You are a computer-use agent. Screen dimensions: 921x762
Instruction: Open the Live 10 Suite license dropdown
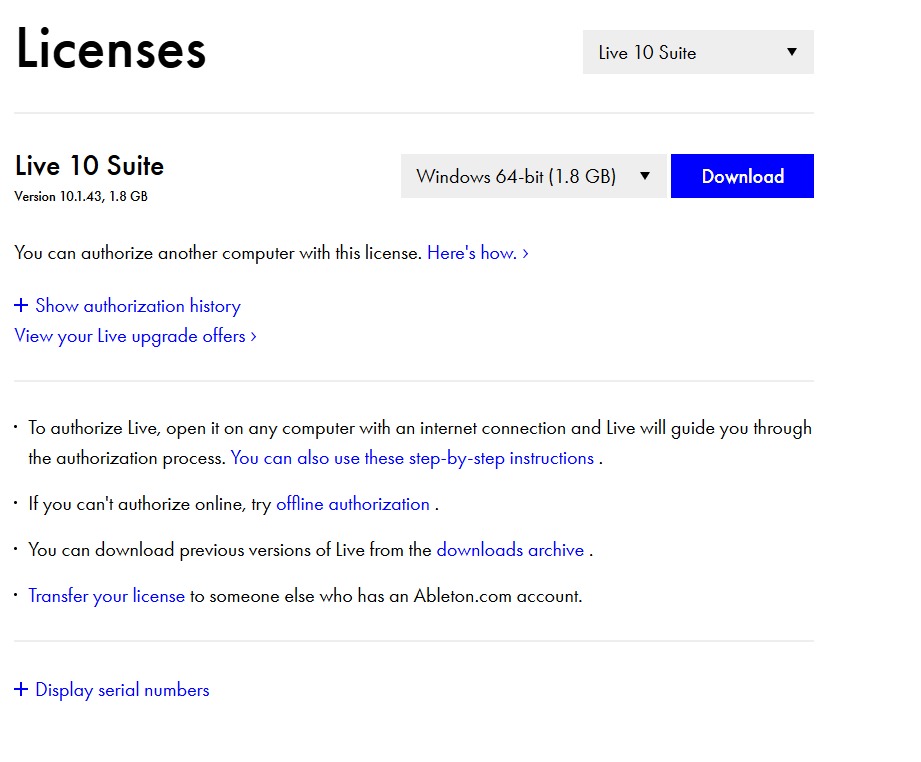coord(698,52)
